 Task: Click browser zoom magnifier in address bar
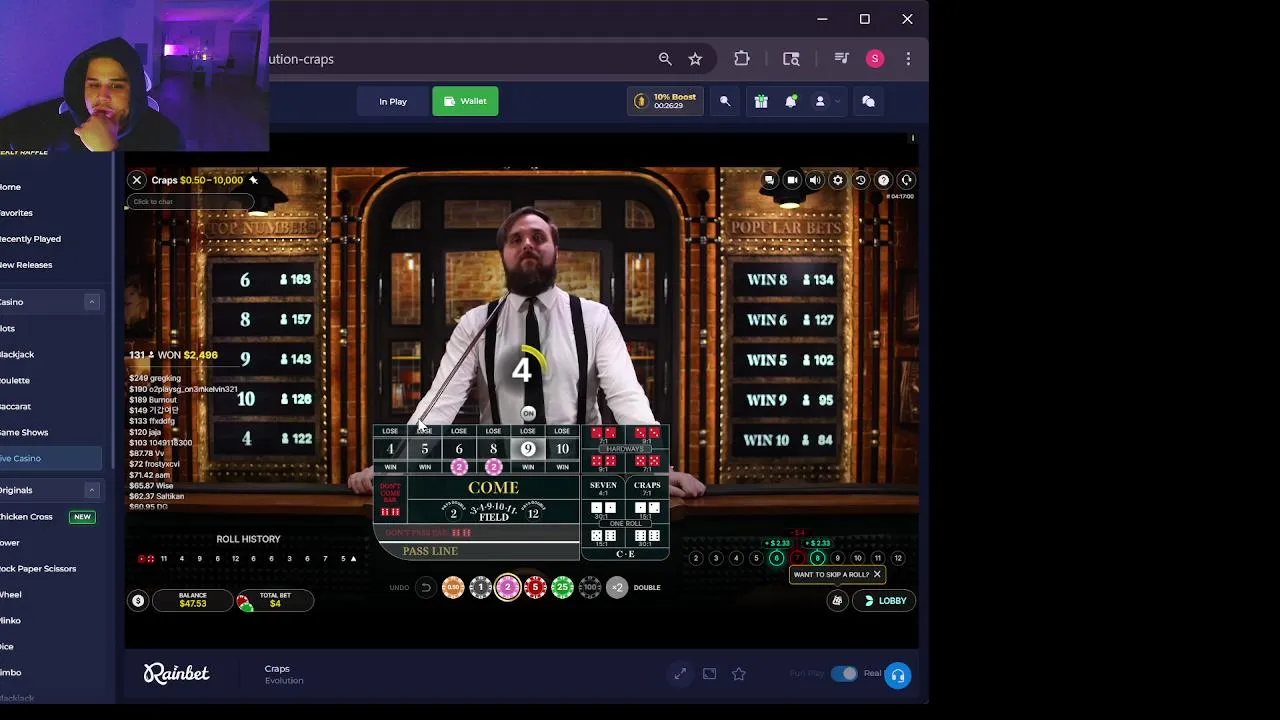tap(665, 59)
